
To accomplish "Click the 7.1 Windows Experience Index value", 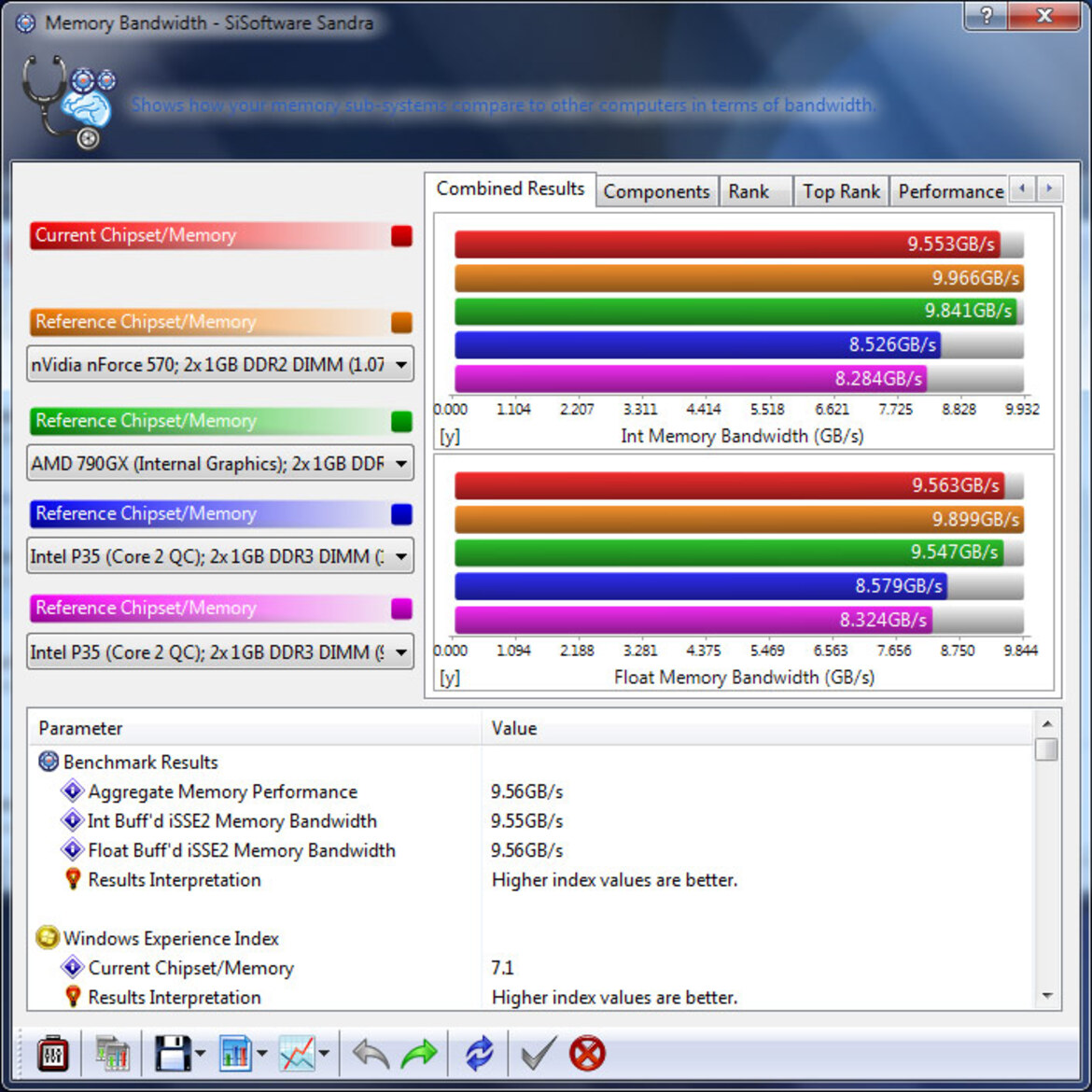I will click(502, 967).
